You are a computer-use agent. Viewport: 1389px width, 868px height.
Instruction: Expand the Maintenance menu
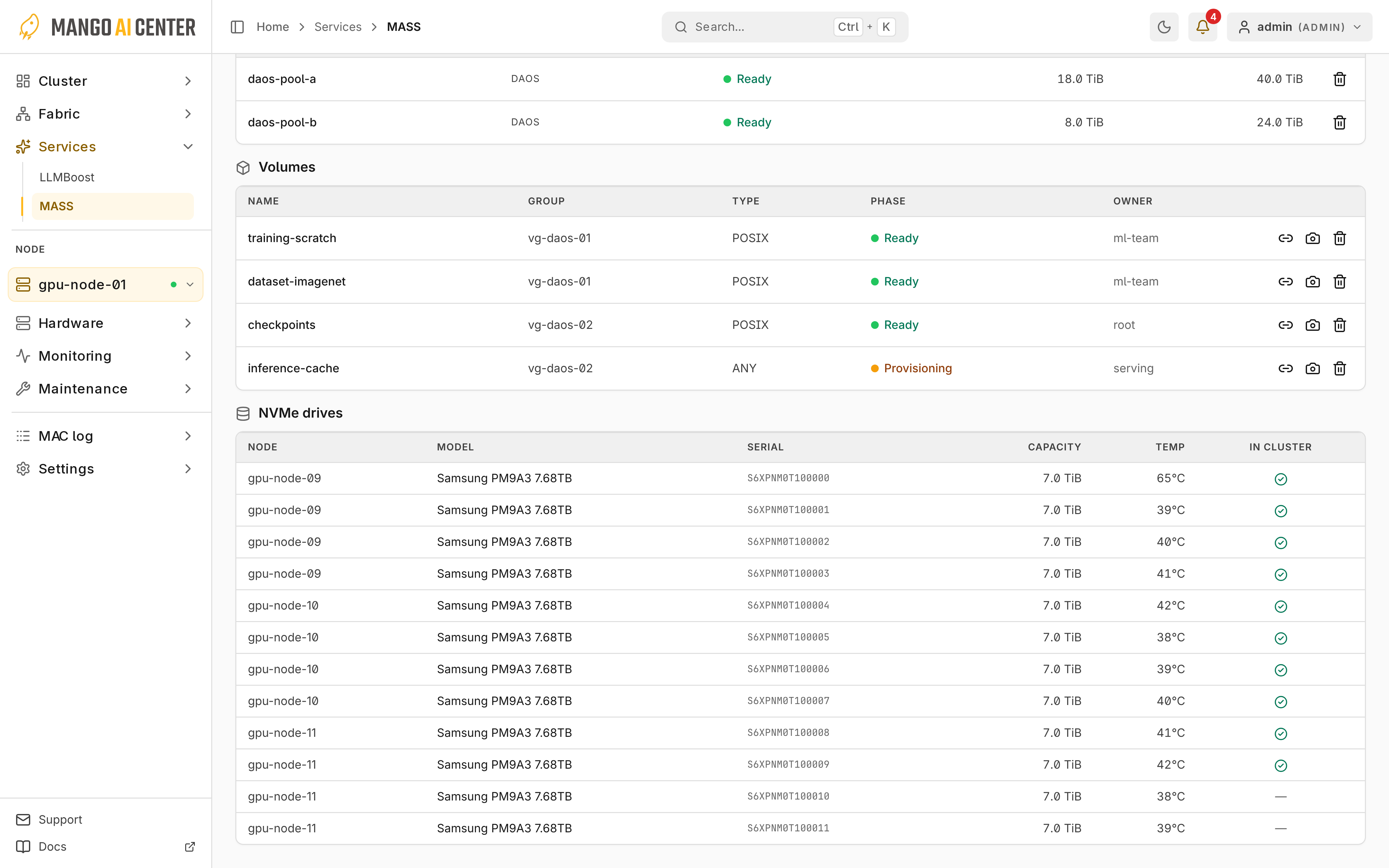click(105, 389)
